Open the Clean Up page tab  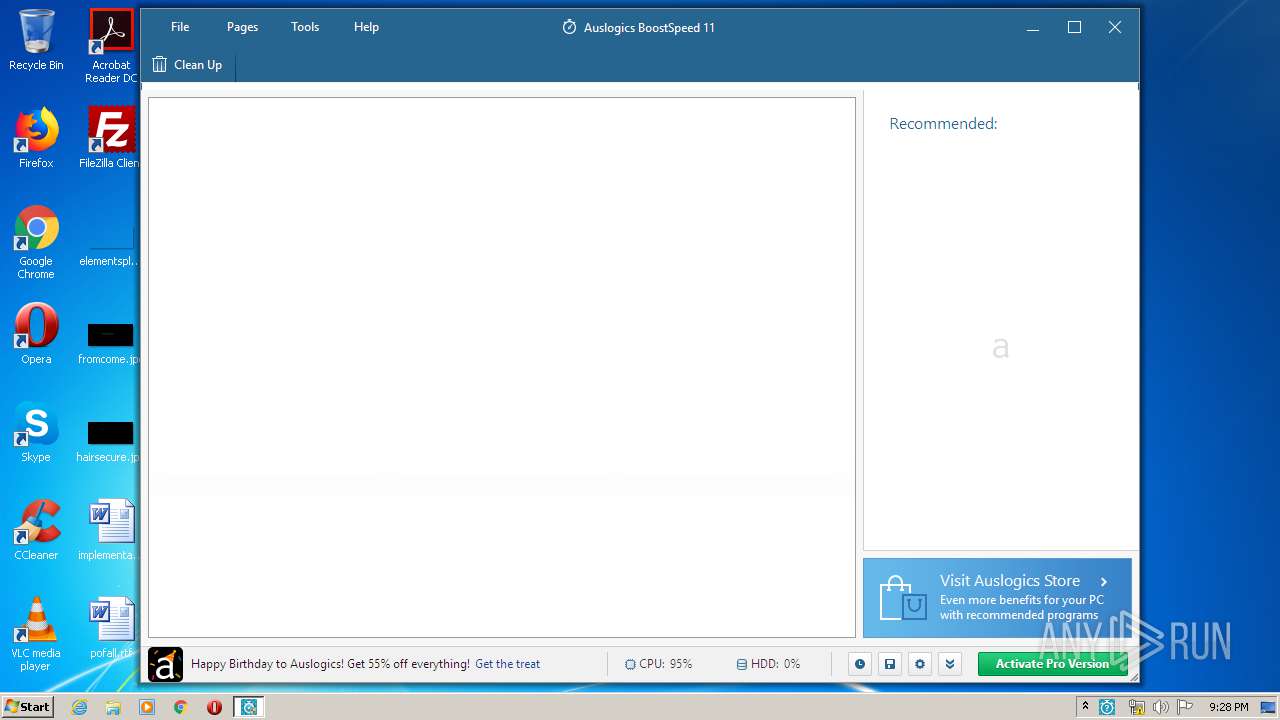click(188, 65)
